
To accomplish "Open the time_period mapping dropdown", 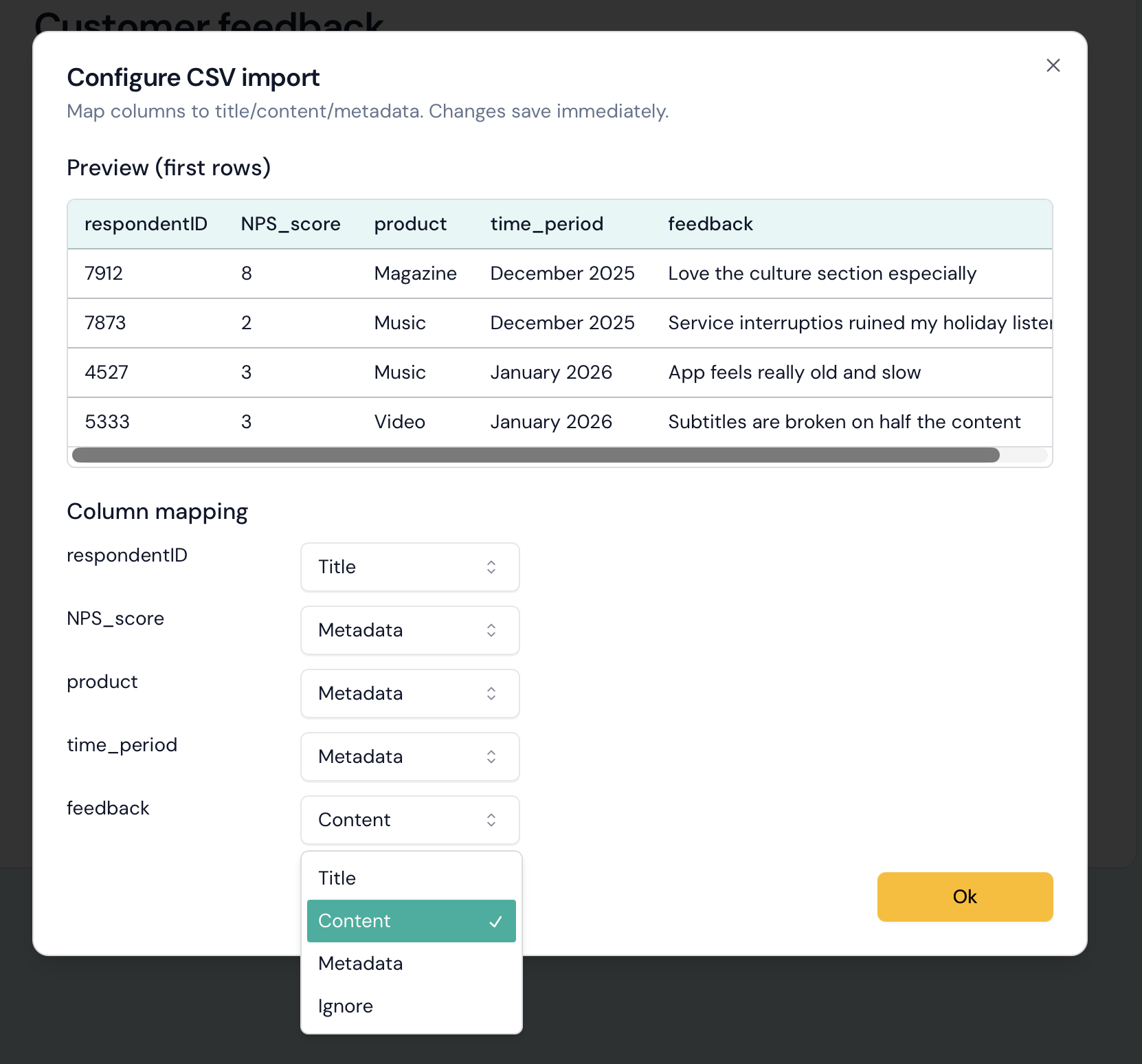I will click(x=410, y=757).
